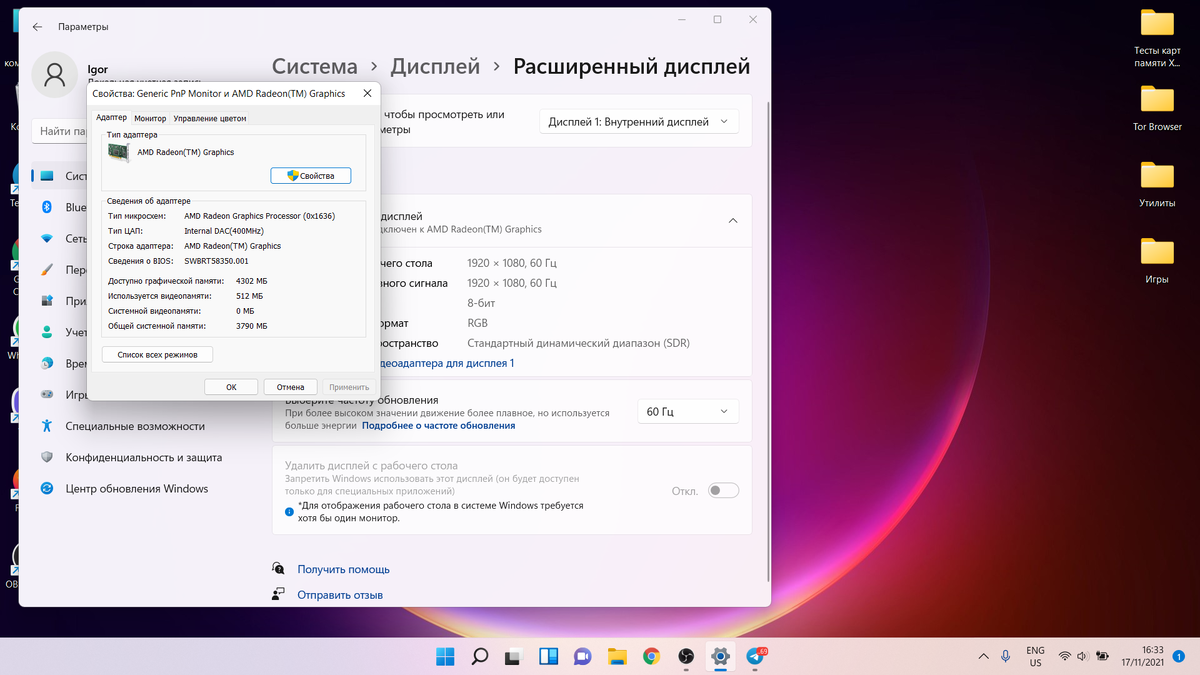1200x675 pixels.
Task: Launch Google Chrome from the taskbar
Action: click(653, 657)
